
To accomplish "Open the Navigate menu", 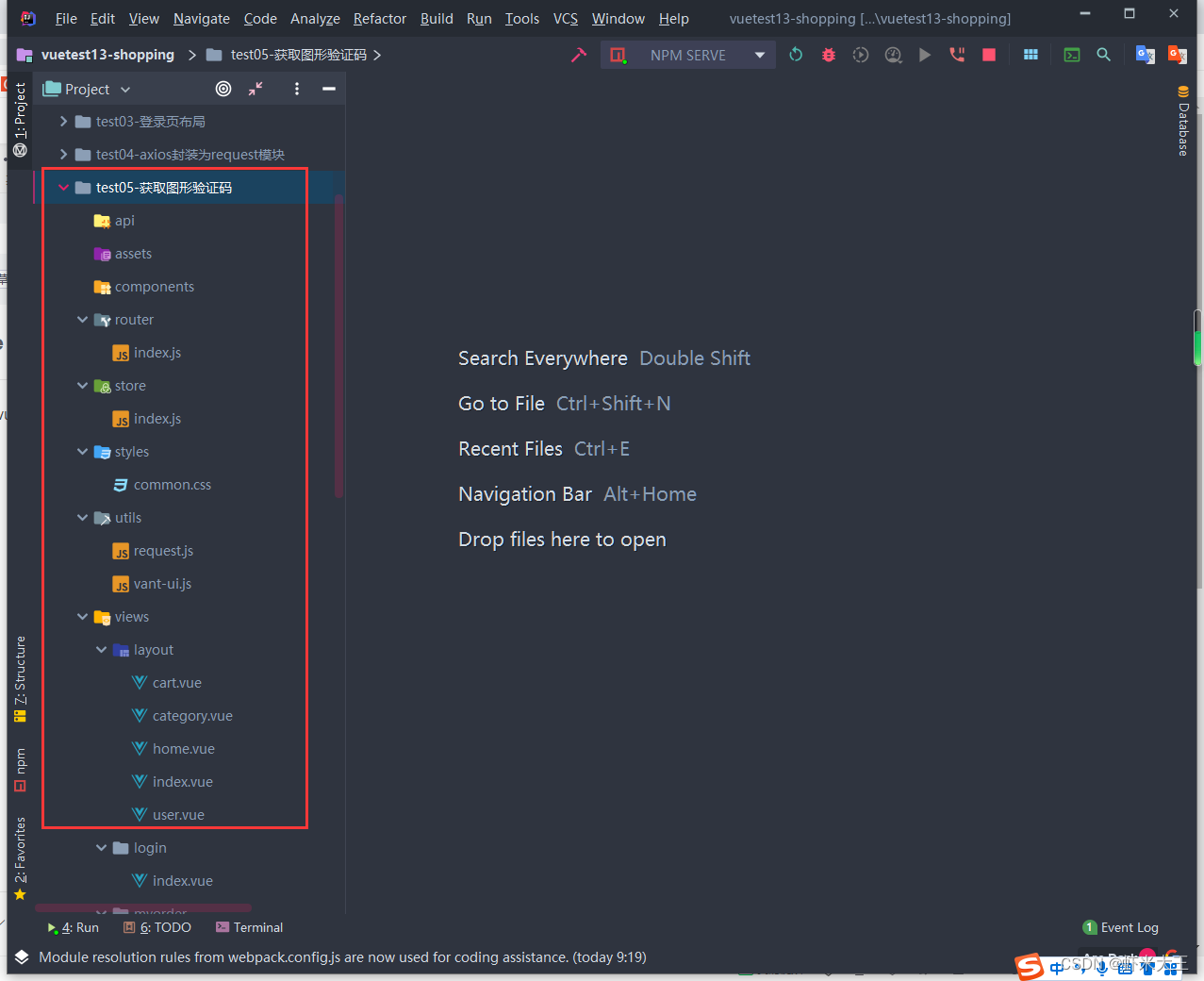I will (200, 18).
